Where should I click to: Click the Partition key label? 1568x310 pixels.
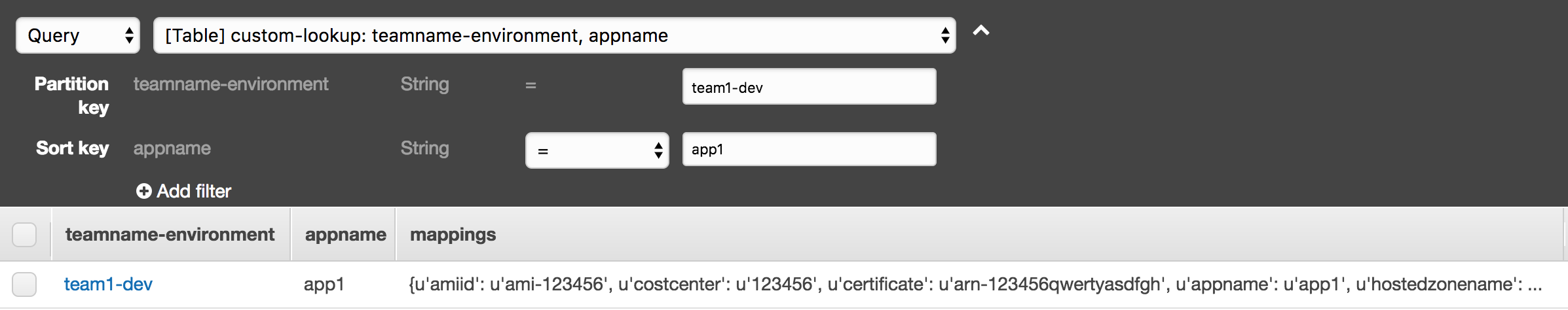pos(71,95)
